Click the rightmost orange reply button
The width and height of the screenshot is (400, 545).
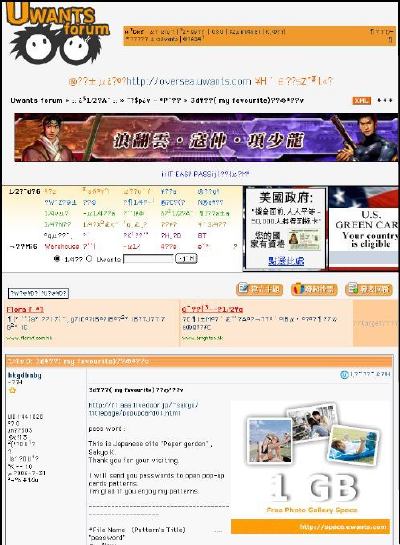pyautogui.click(x=369, y=289)
